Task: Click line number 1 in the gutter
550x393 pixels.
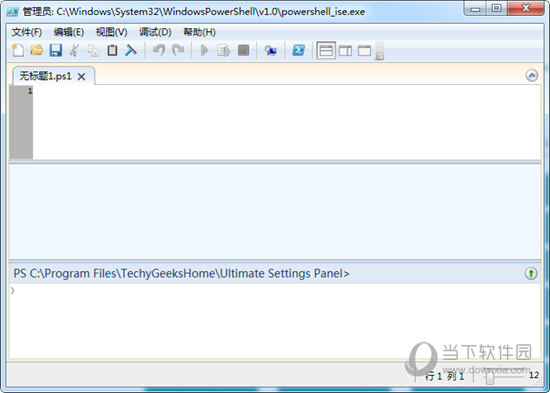Action: [x=30, y=91]
